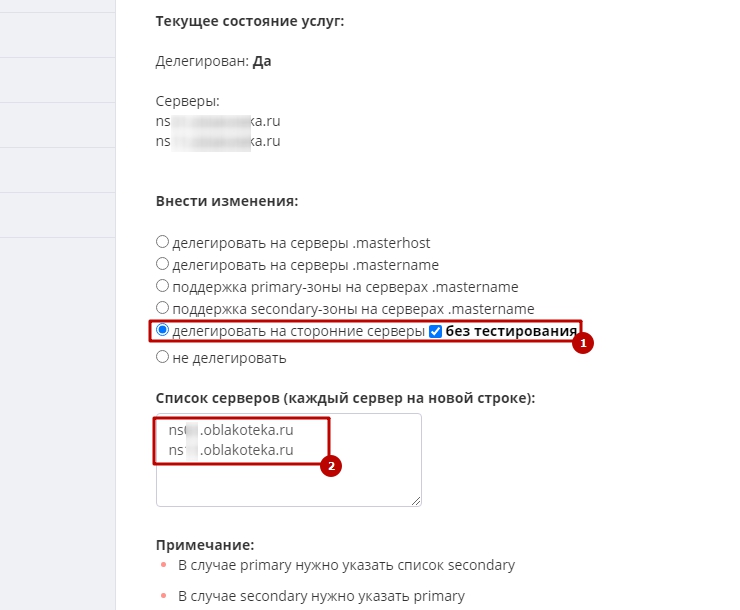Select делегировать на сторонние серверы radio
The height and width of the screenshot is (610, 740).
(x=163, y=332)
